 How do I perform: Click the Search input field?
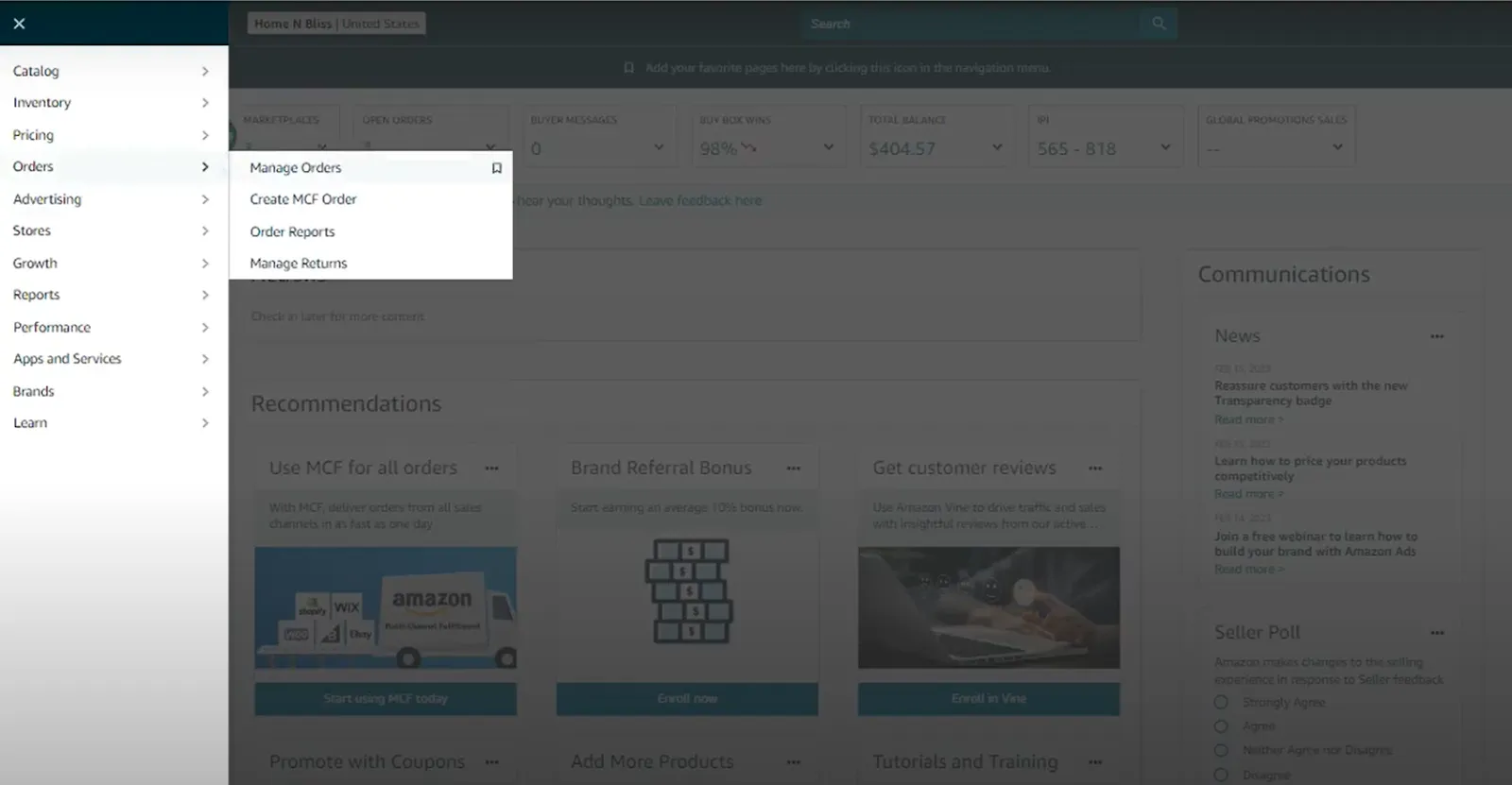(x=970, y=24)
